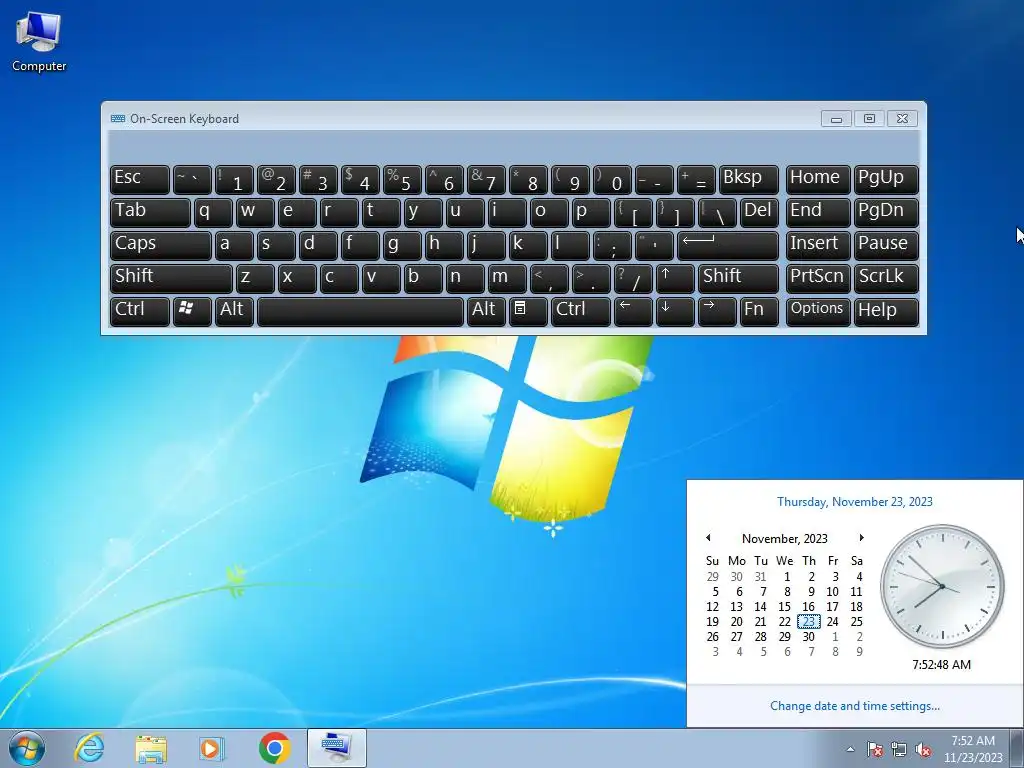
Task: Toggle the Caps key
Action: (161, 245)
